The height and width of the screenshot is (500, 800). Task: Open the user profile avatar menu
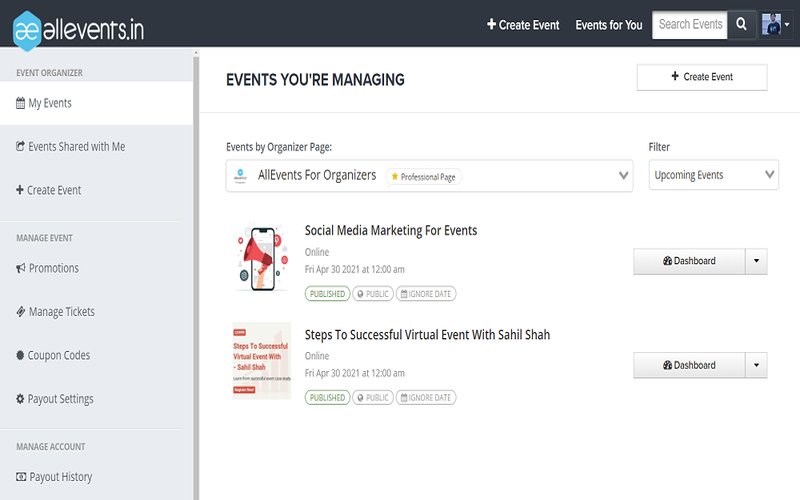point(775,25)
